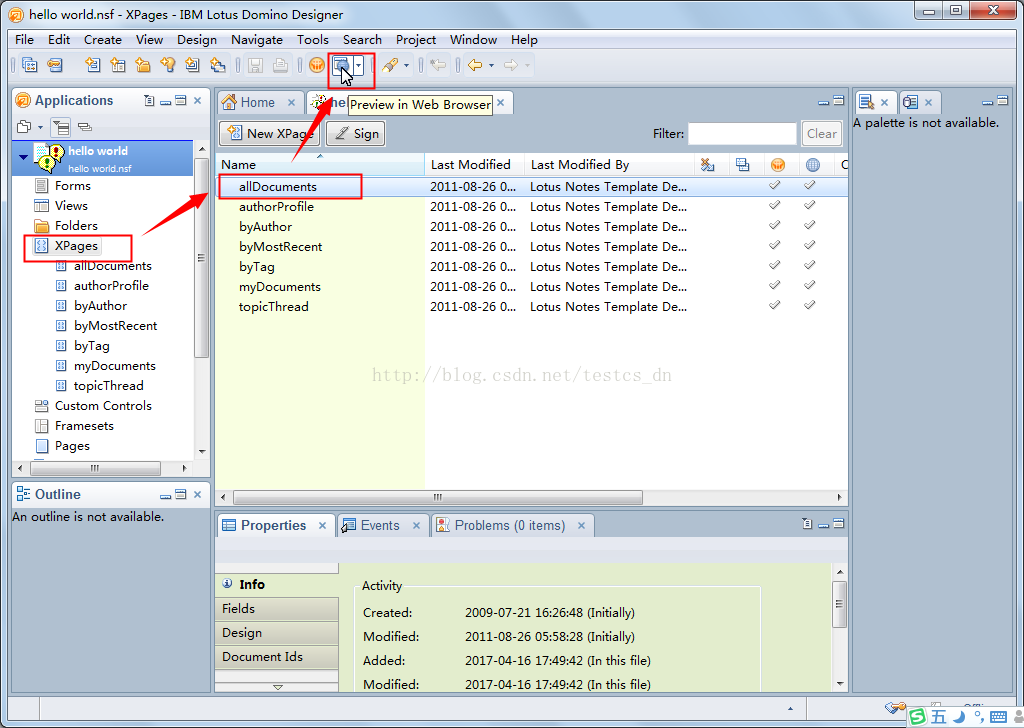Click the New Image Resource toolbar icon

pyautogui.click(x=217, y=65)
